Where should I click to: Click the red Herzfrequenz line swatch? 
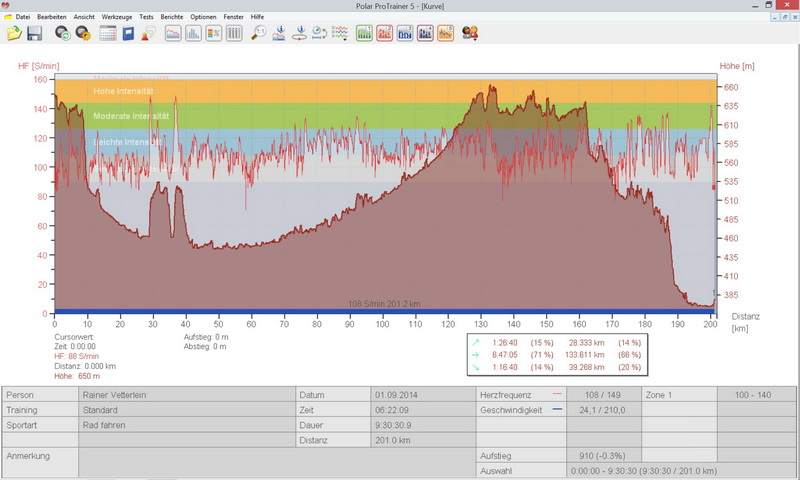tap(557, 394)
